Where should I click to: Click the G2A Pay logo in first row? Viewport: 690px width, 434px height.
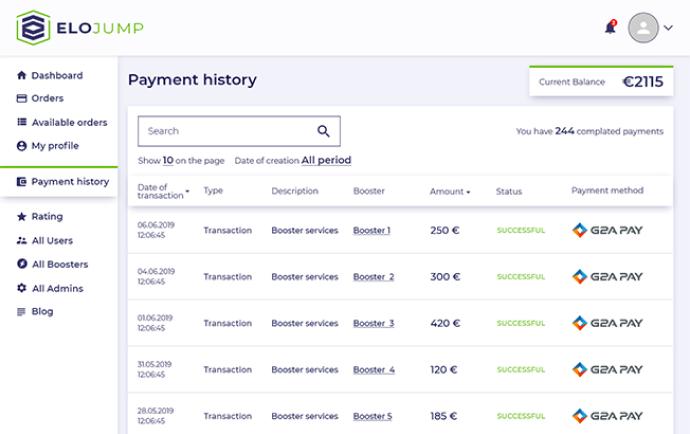pos(607,230)
